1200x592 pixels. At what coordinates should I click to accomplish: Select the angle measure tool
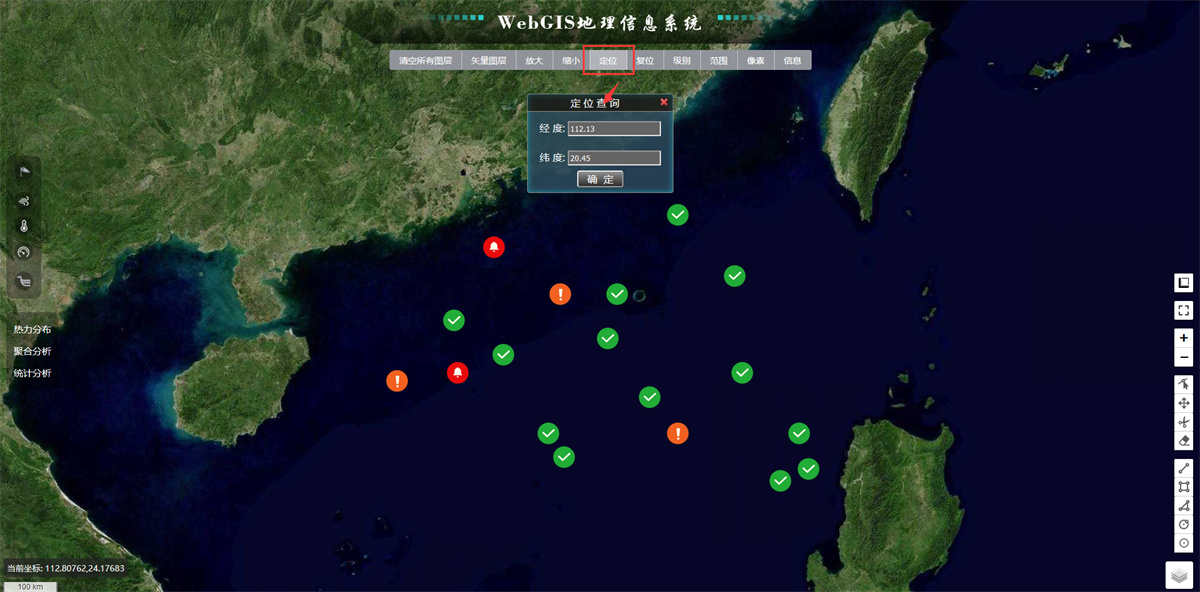pyautogui.click(x=1184, y=506)
